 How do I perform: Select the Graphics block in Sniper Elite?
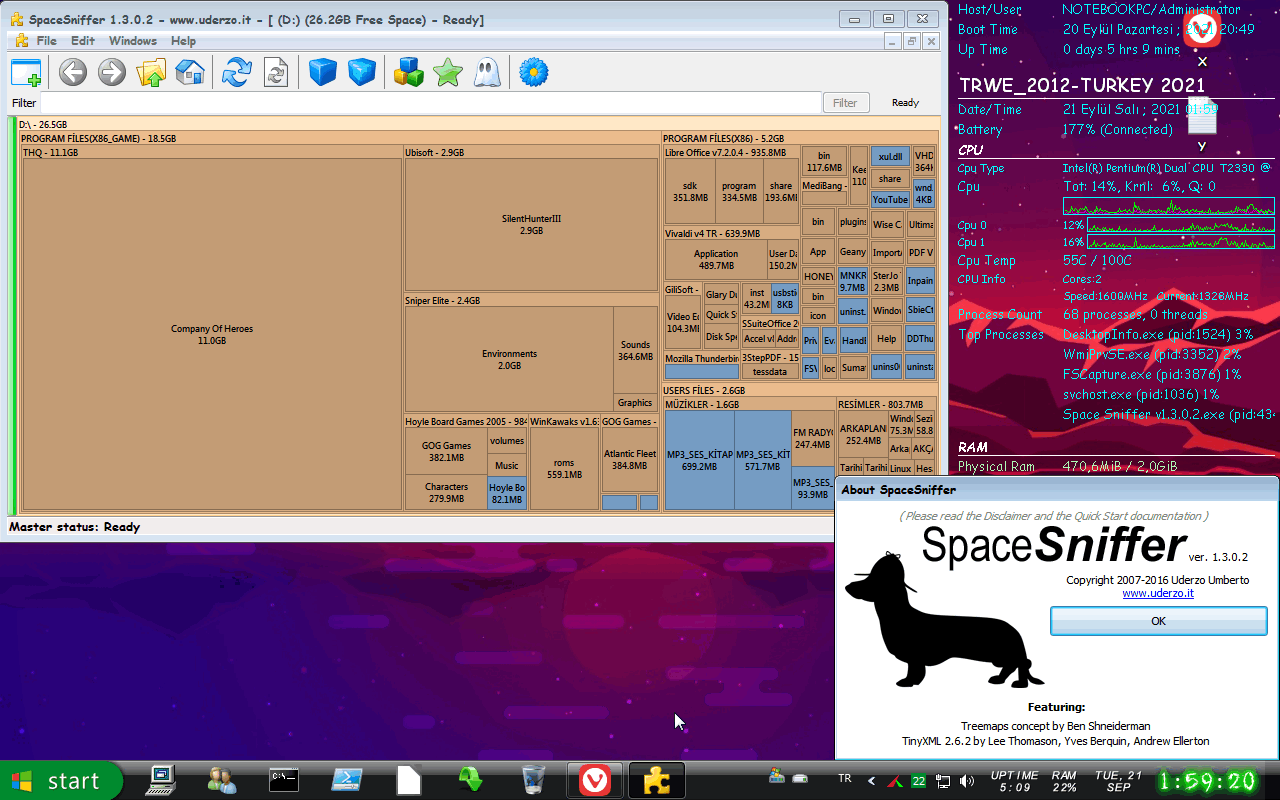click(635, 403)
